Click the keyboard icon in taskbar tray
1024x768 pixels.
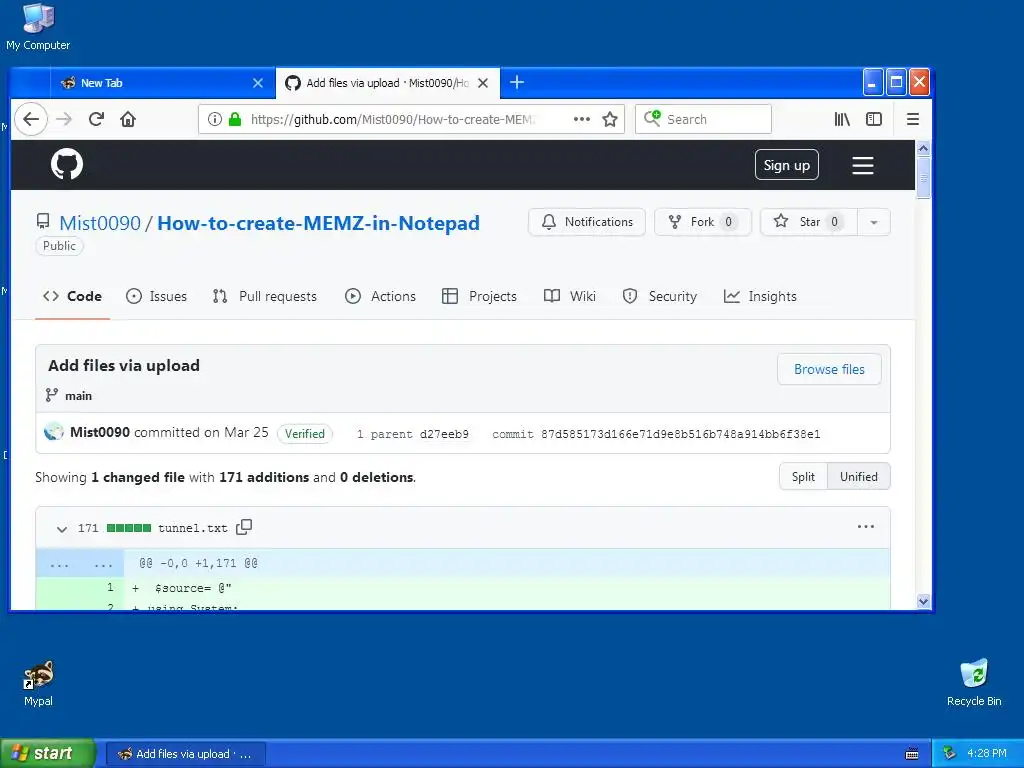[912, 754]
